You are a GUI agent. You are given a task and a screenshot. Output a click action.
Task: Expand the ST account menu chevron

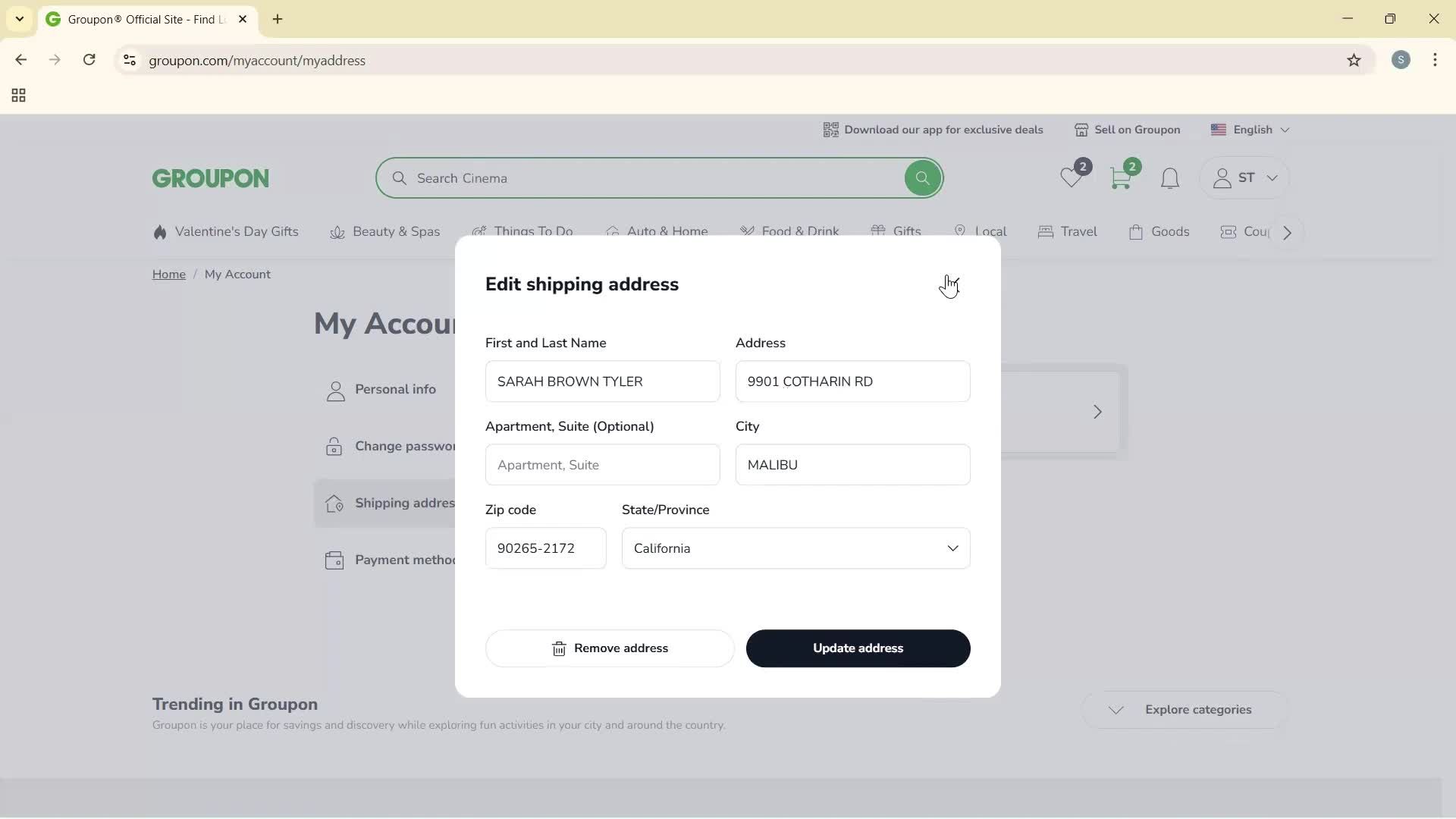point(1272,178)
